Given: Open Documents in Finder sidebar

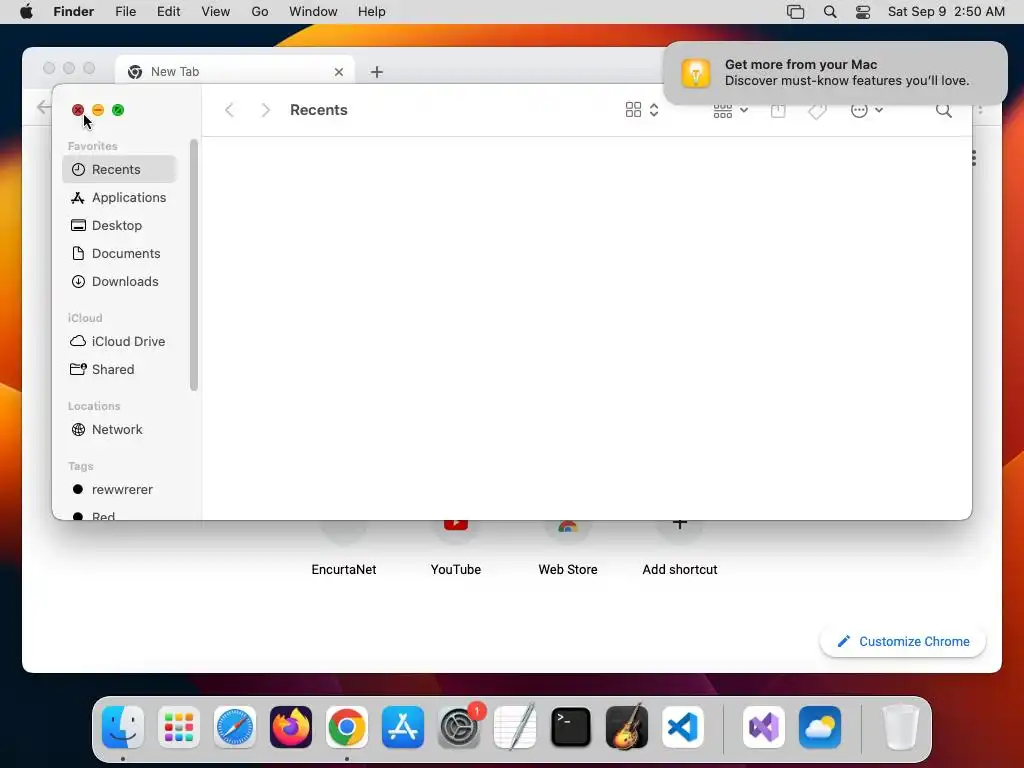Looking at the screenshot, I should point(120,253).
